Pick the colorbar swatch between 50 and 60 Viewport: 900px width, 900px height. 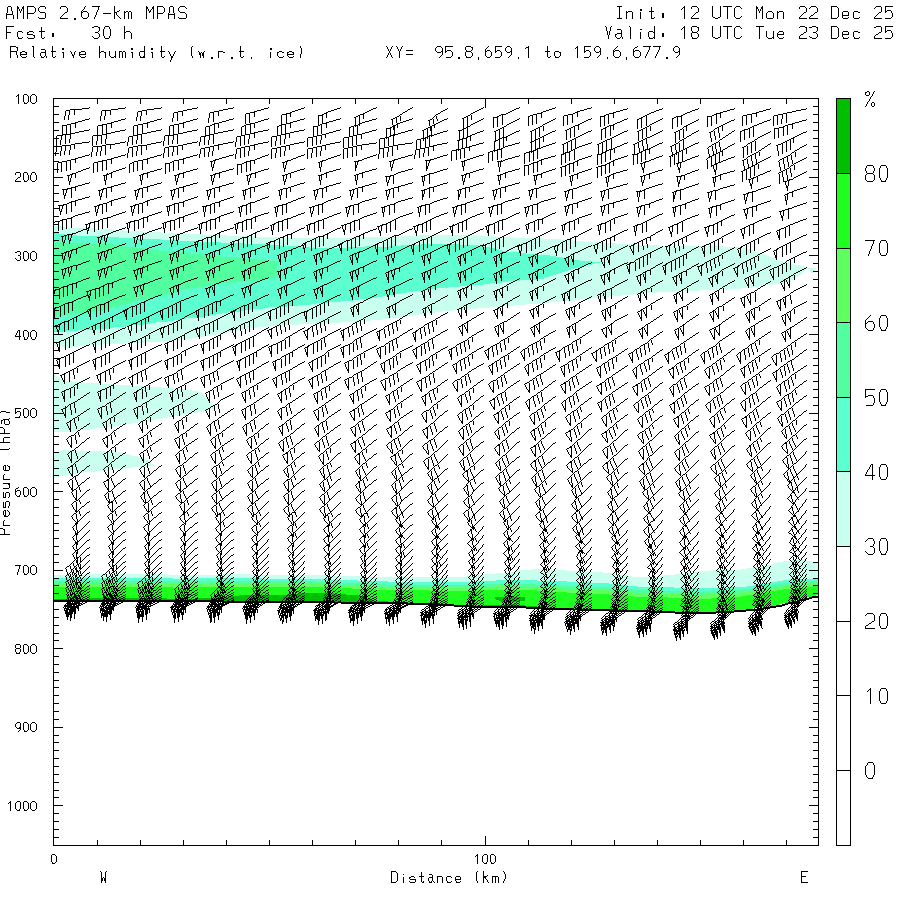(x=843, y=360)
